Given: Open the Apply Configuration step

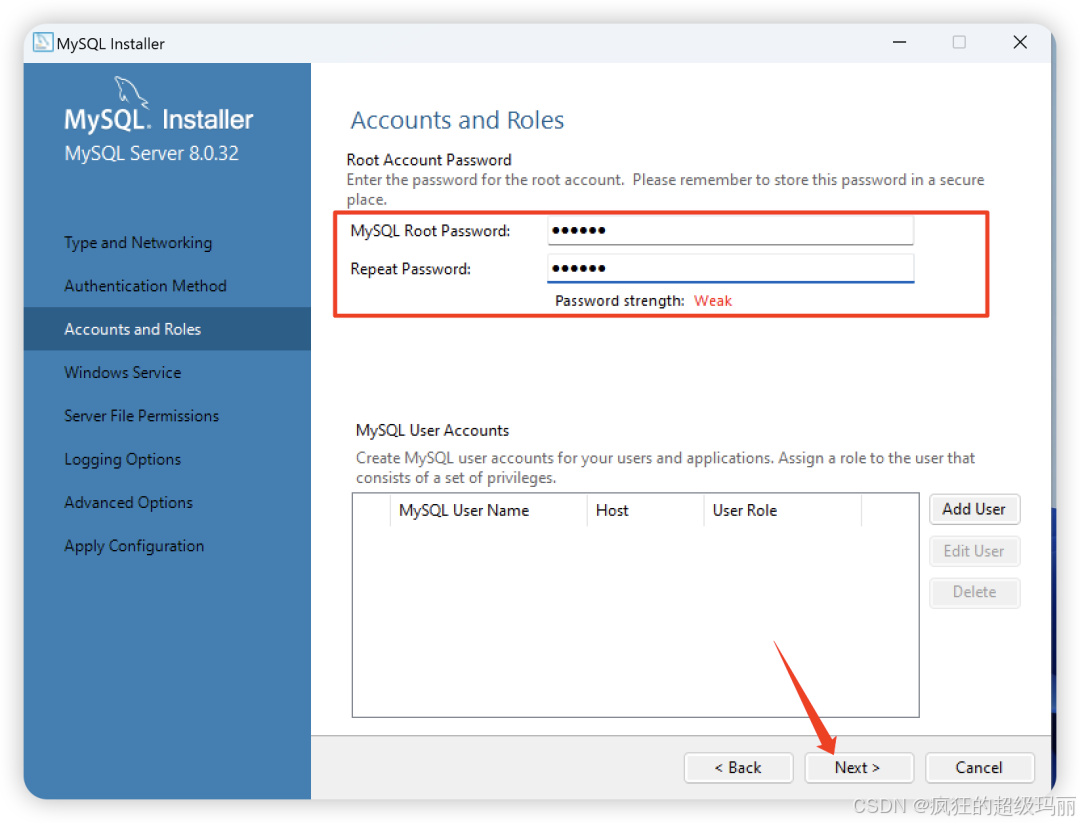Looking at the screenshot, I should [133, 545].
